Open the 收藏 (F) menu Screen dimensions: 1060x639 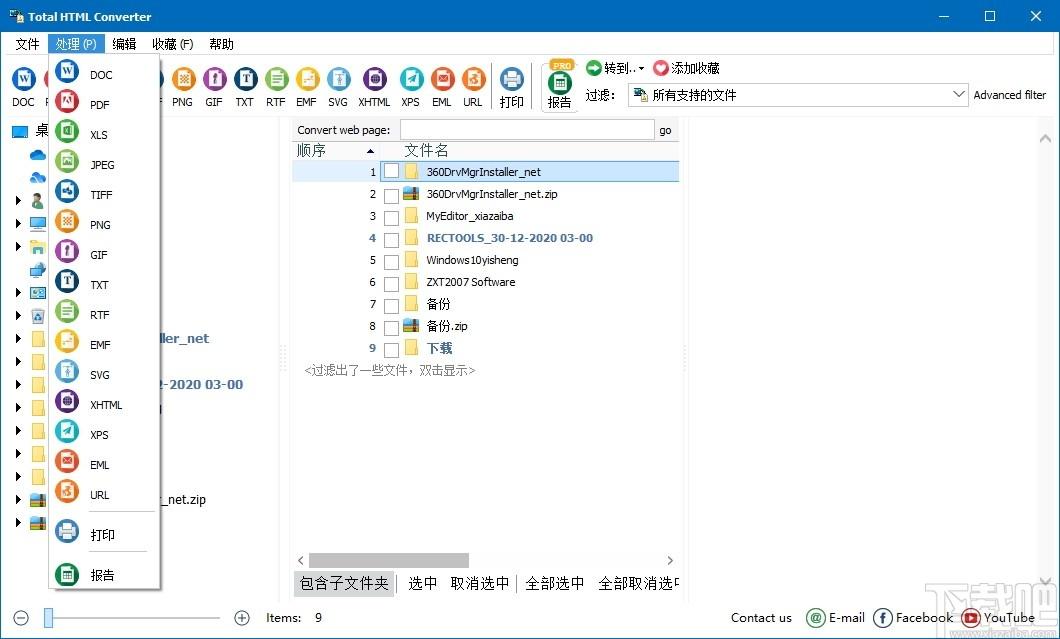[172, 44]
